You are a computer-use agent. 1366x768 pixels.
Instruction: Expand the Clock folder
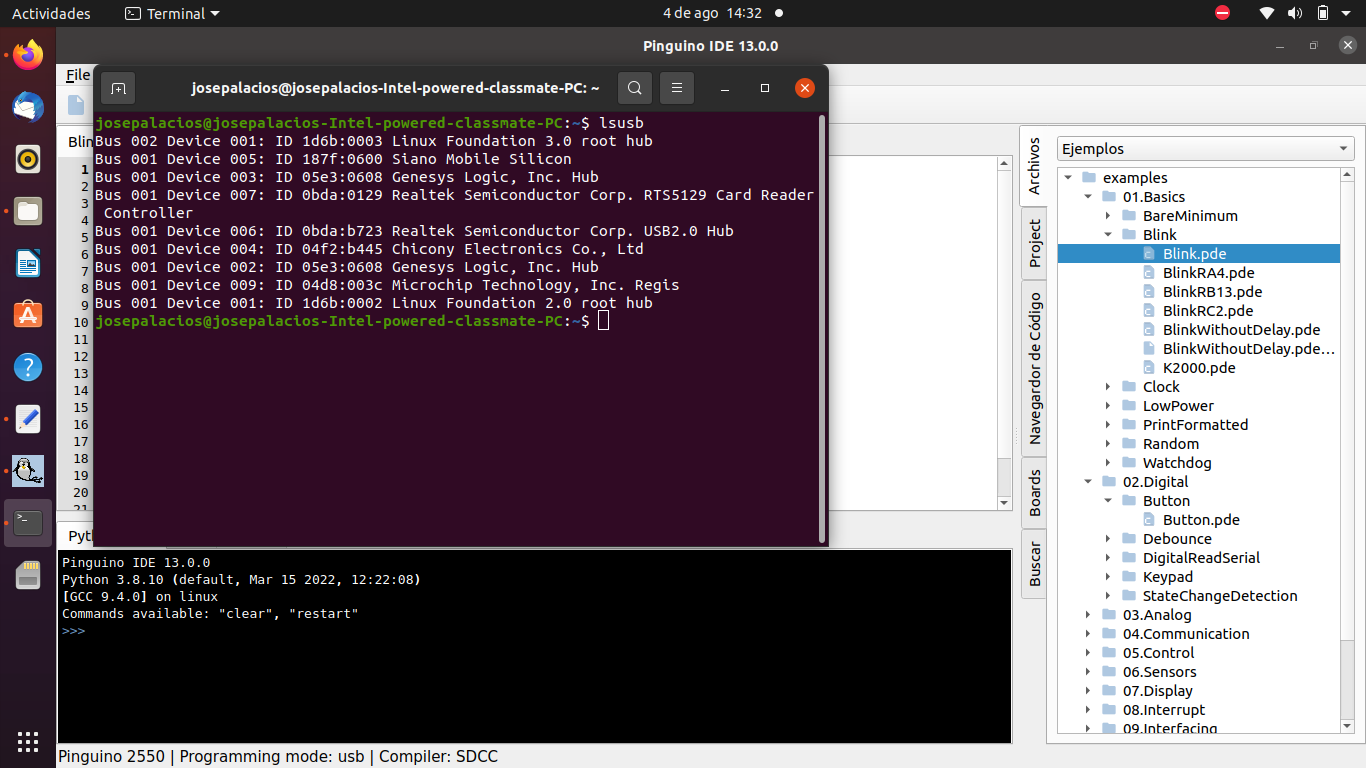click(1108, 387)
